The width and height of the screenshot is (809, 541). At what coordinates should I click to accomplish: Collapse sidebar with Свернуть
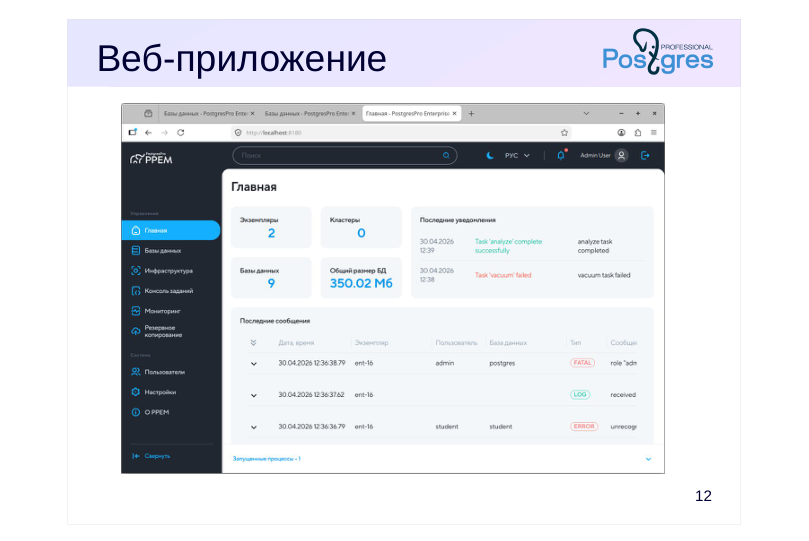click(x=151, y=456)
